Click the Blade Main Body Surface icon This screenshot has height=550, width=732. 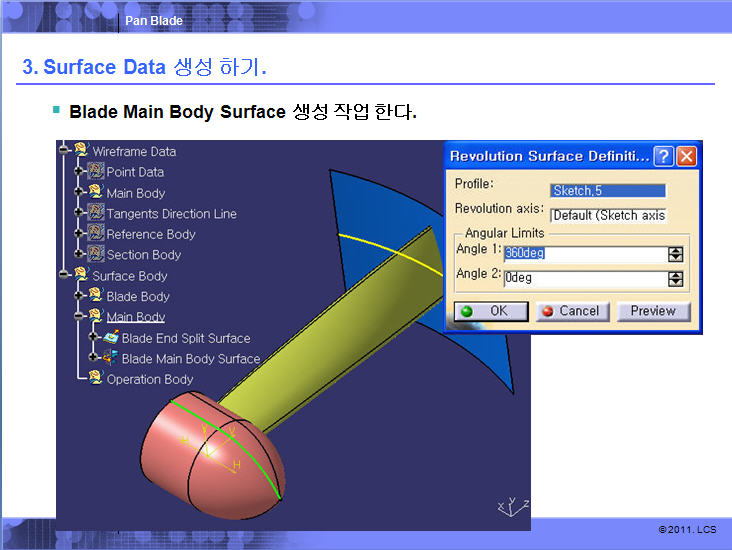click(110, 358)
